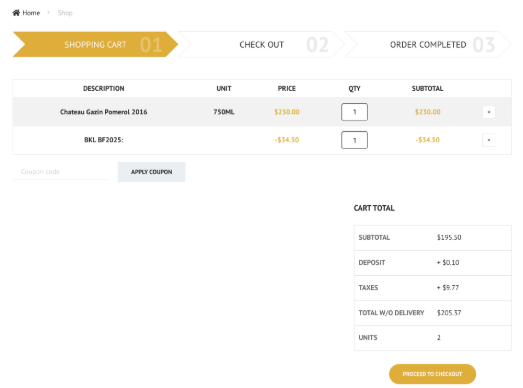Screen dimensions: 523x388
Task: Click the PRICE column header
Action: click(x=287, y=89)
